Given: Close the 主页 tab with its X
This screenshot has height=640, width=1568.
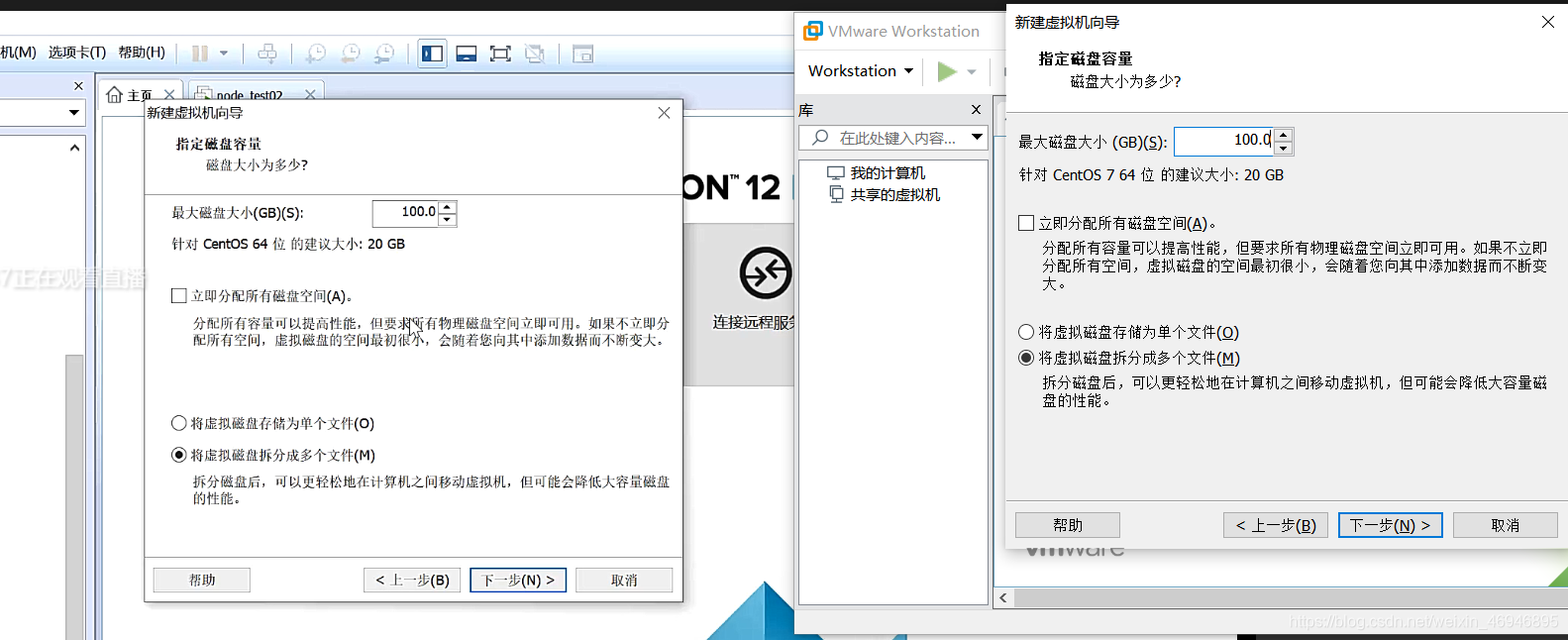Looking at the screenshot, I should (169, 95).
